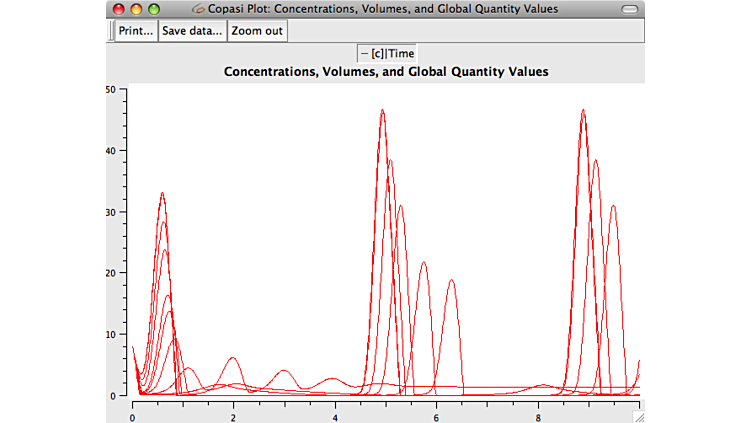The width and height of the screenshot is (752, 423).
Task: Click the plot title above the chart
Action: point(385,72)
